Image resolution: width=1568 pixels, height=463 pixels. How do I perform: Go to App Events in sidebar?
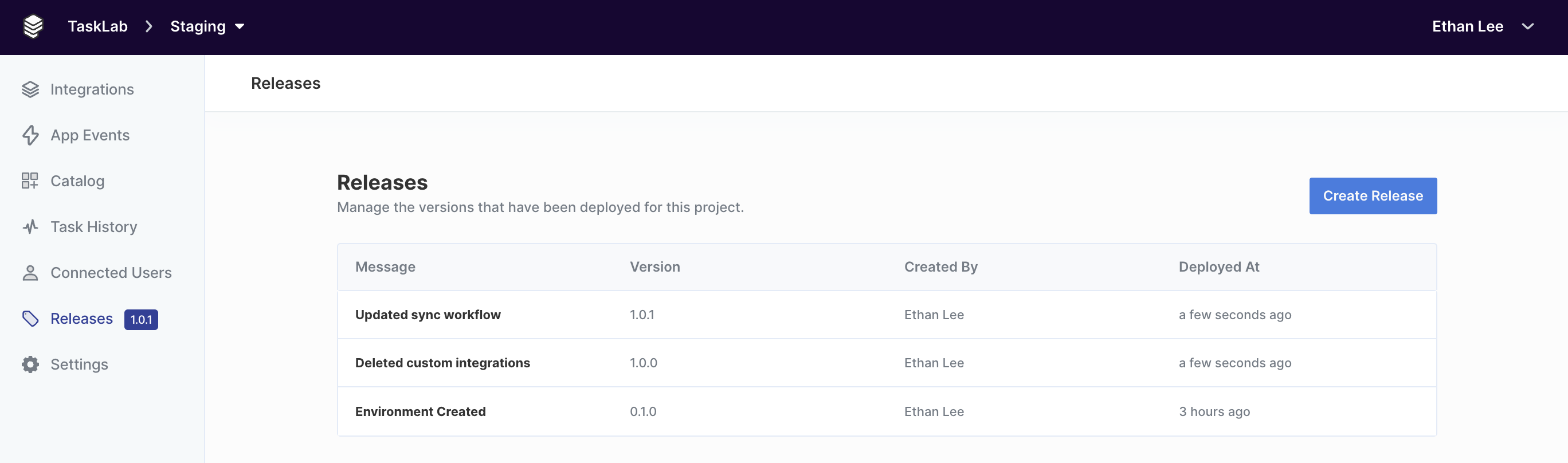[x=90, y=135]
